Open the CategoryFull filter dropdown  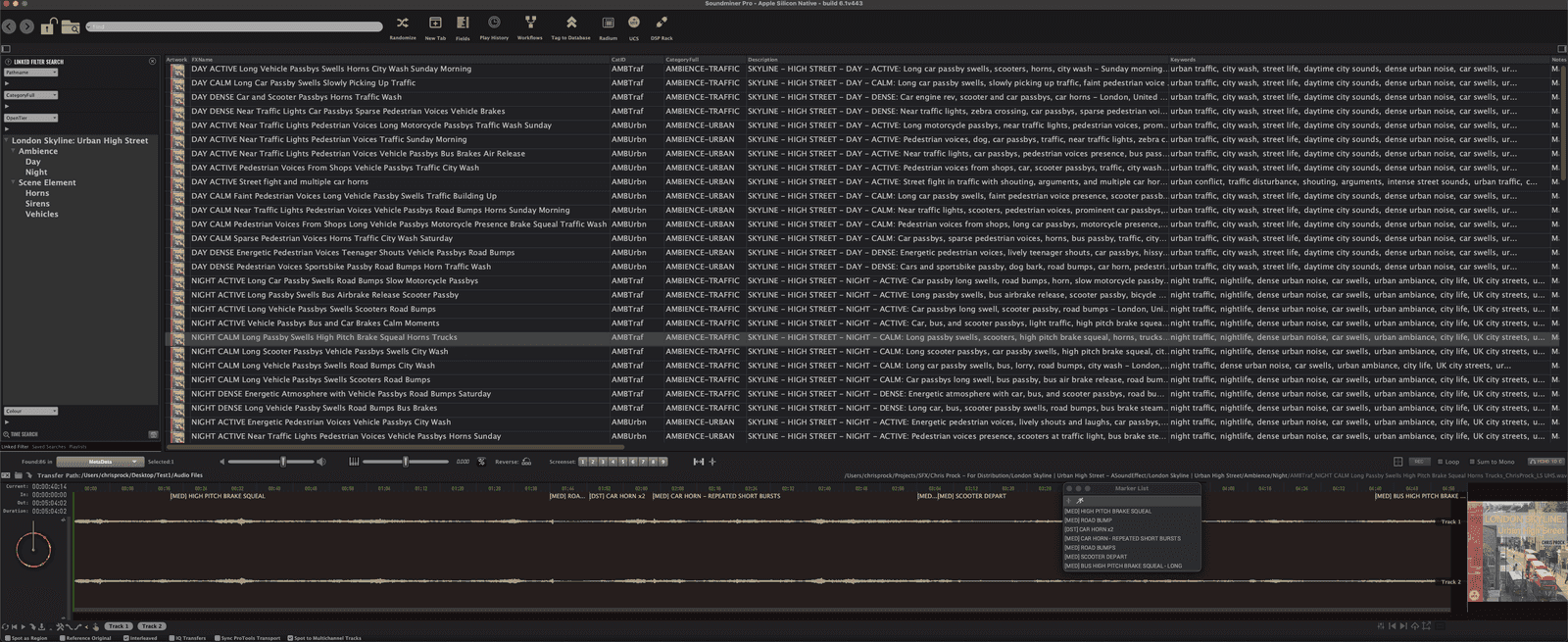click(x=31, y=95)
